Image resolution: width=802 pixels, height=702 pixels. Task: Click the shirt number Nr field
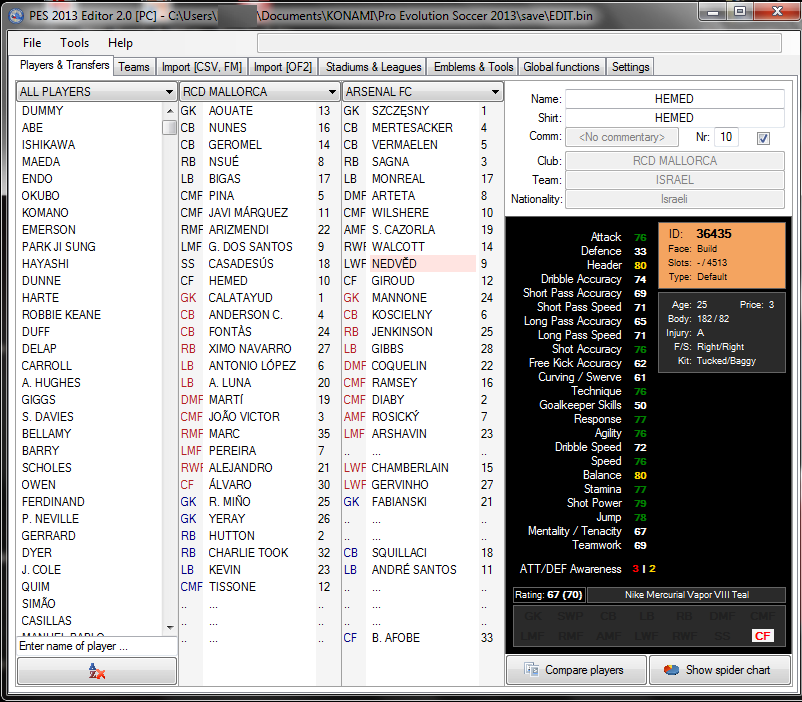(x=726, y=137)
